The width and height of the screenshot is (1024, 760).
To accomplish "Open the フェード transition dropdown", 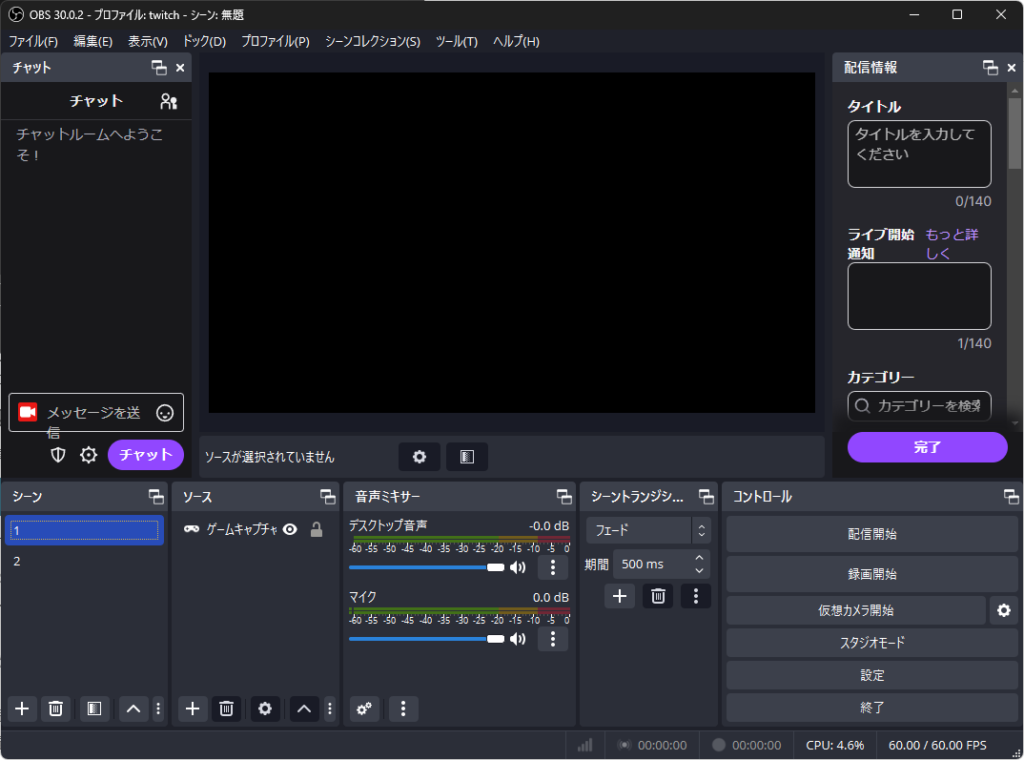I will point(649,530).
